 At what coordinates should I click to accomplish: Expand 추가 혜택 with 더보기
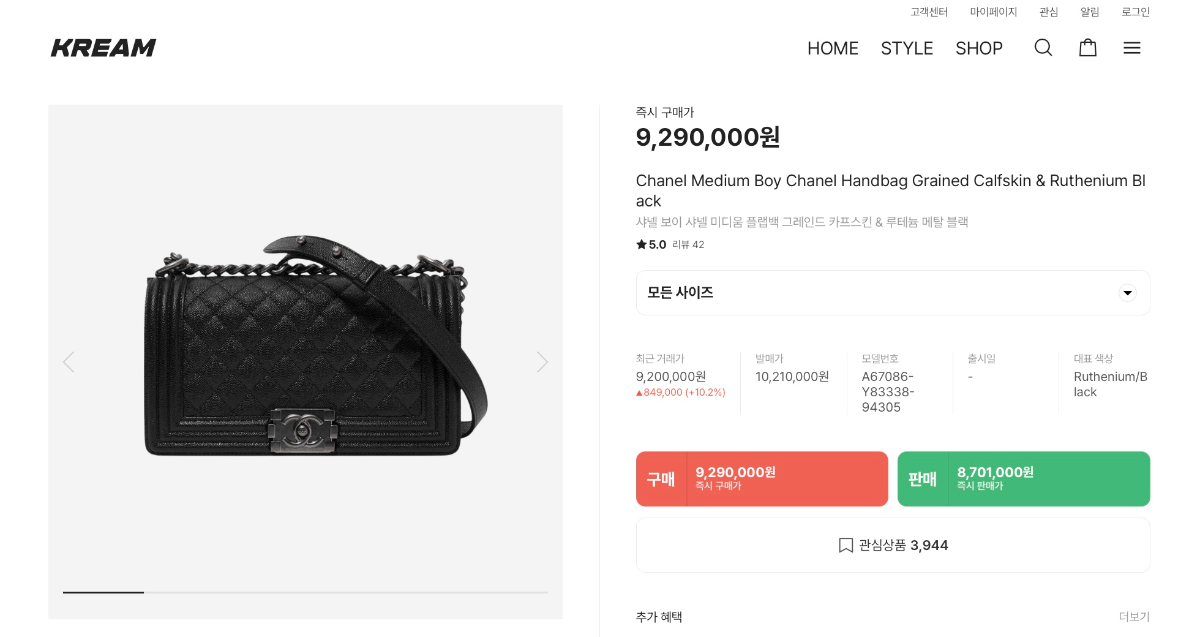click(1134, 617)
